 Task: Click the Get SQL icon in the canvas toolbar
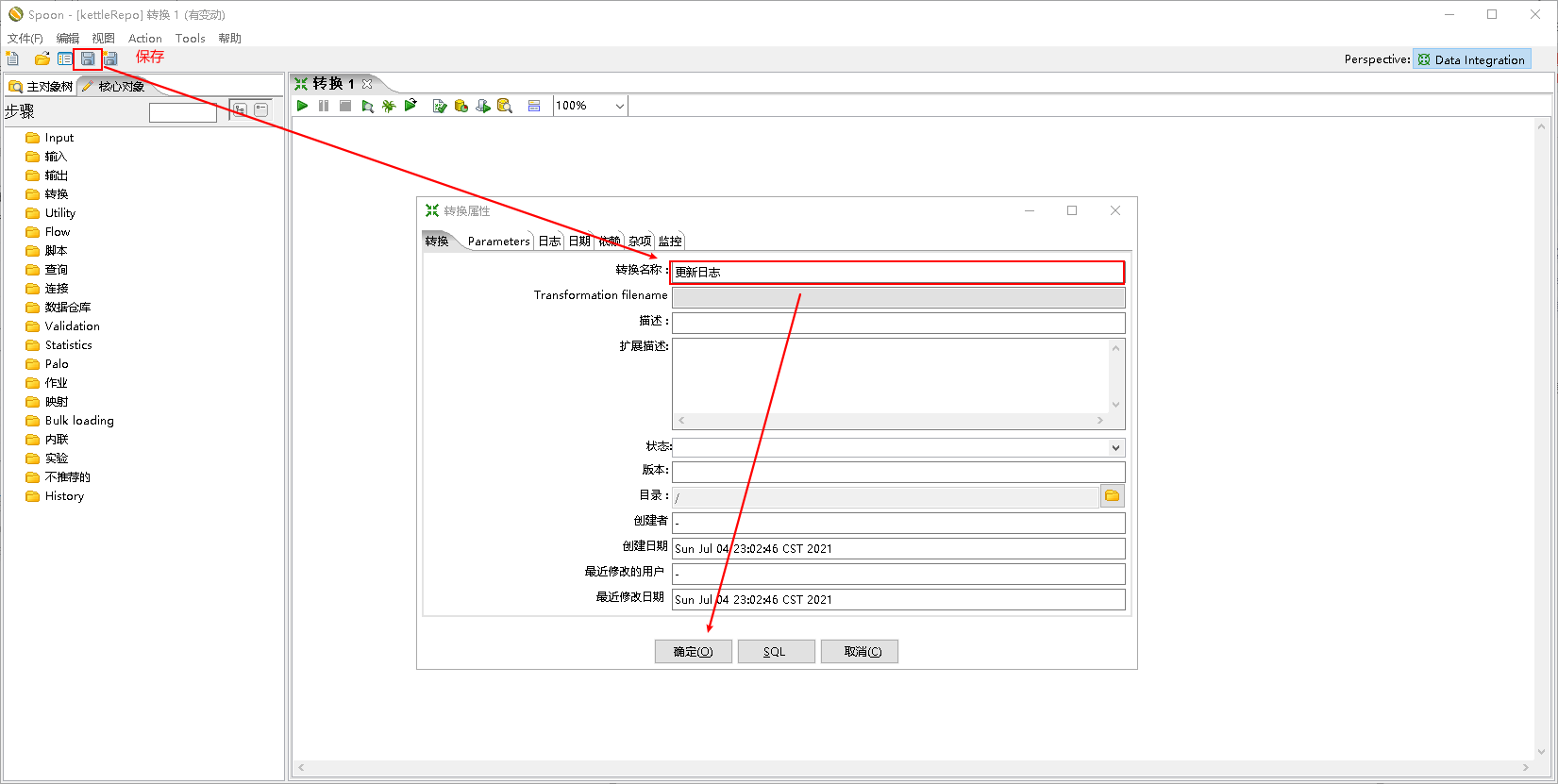click(x=483, y=106)
